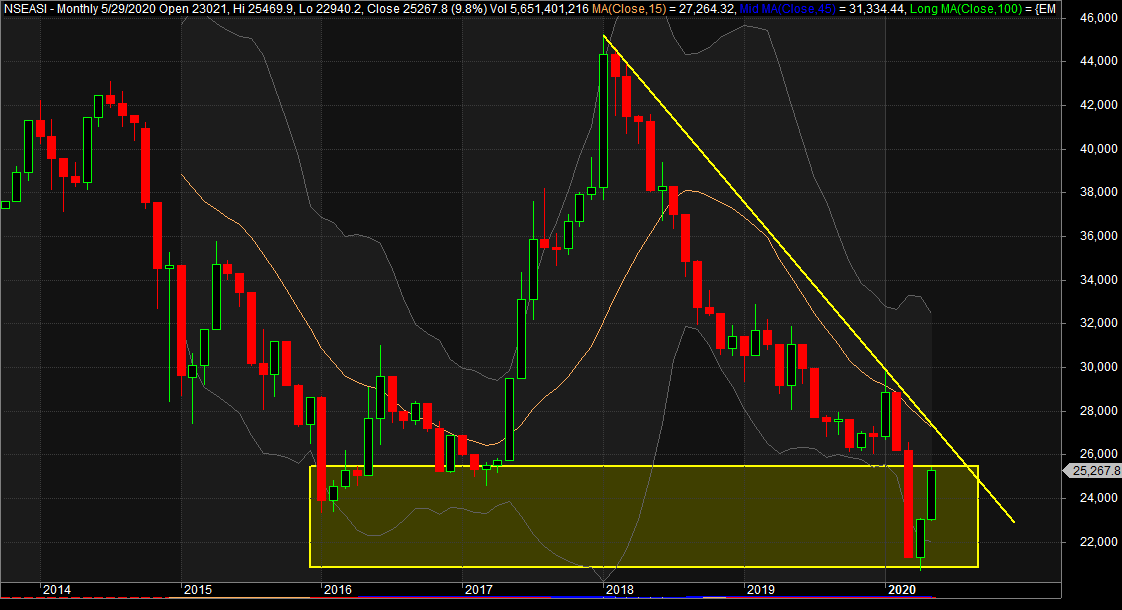Image resolution: width=1122 pixels, height=610 pixels.
Task: Click the 28,000 price axis label
Action: pos(1098,411)
